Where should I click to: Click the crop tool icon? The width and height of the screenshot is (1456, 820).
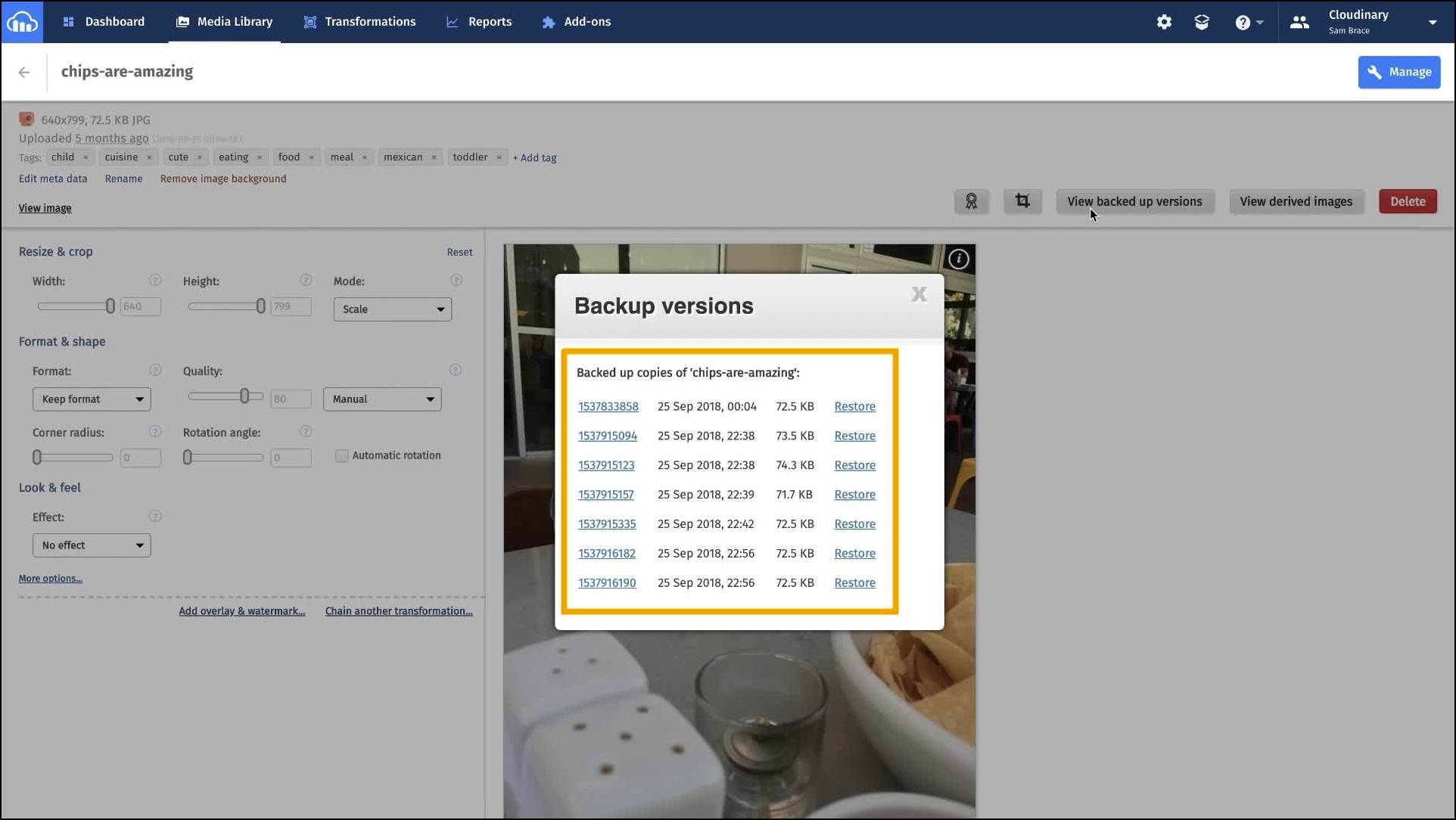[x=1022, y=201]
